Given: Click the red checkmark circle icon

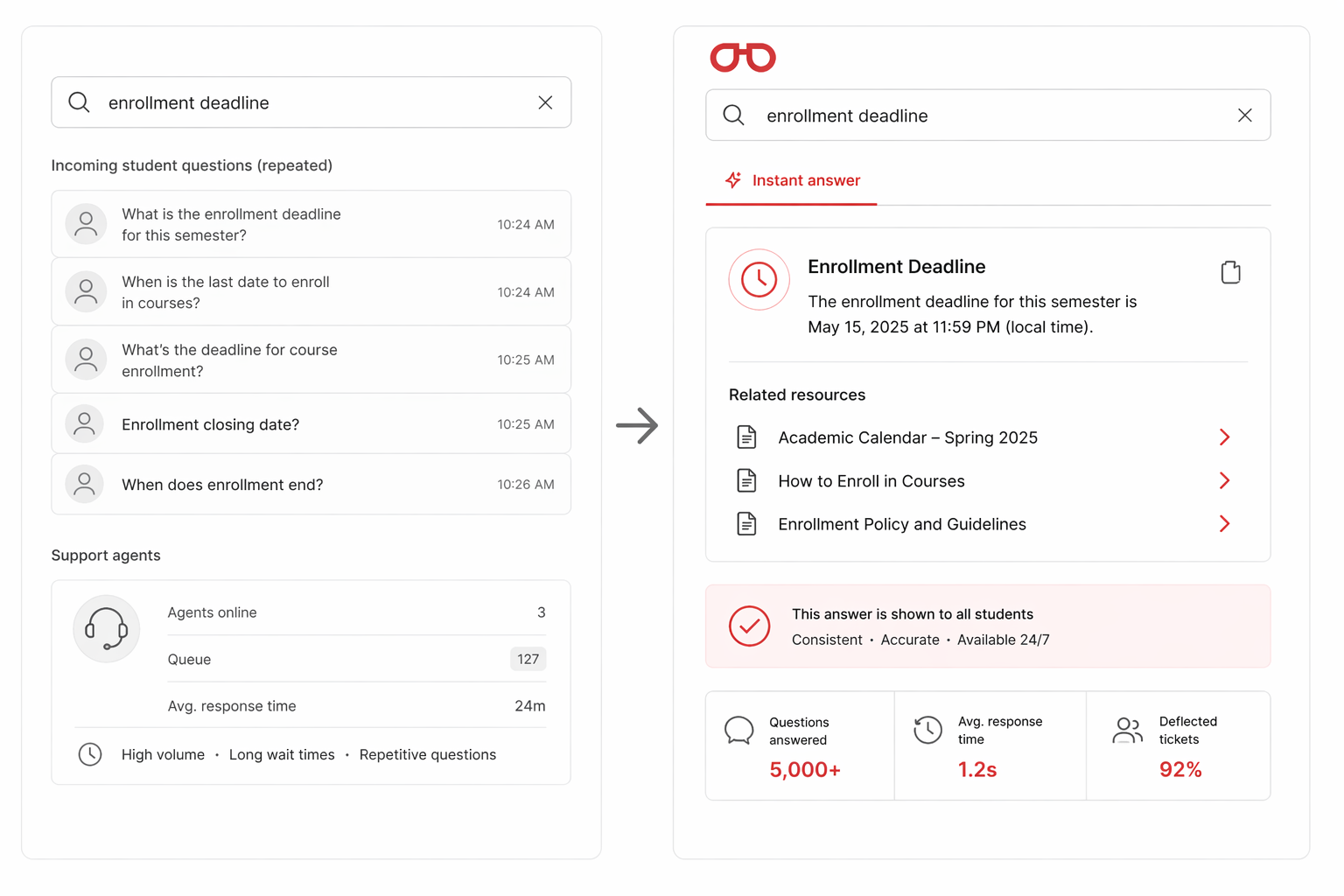Looking at the screenshot, I should pos(750,626).
